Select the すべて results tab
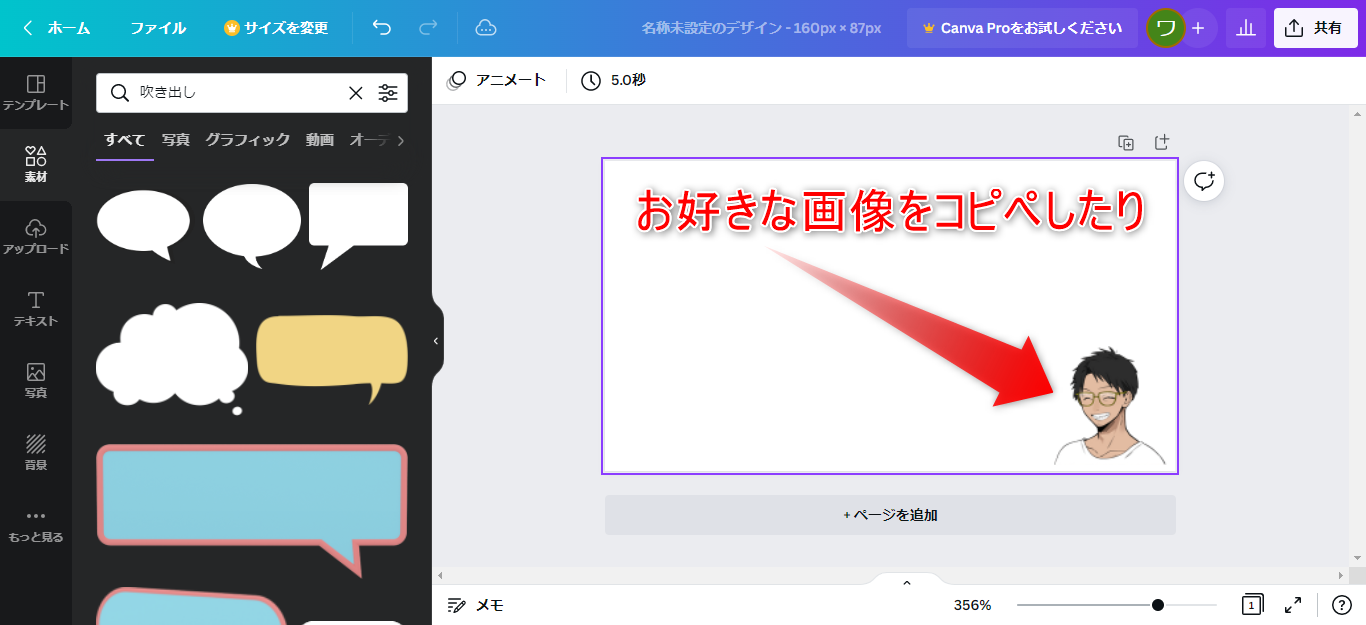 point(125,140)
